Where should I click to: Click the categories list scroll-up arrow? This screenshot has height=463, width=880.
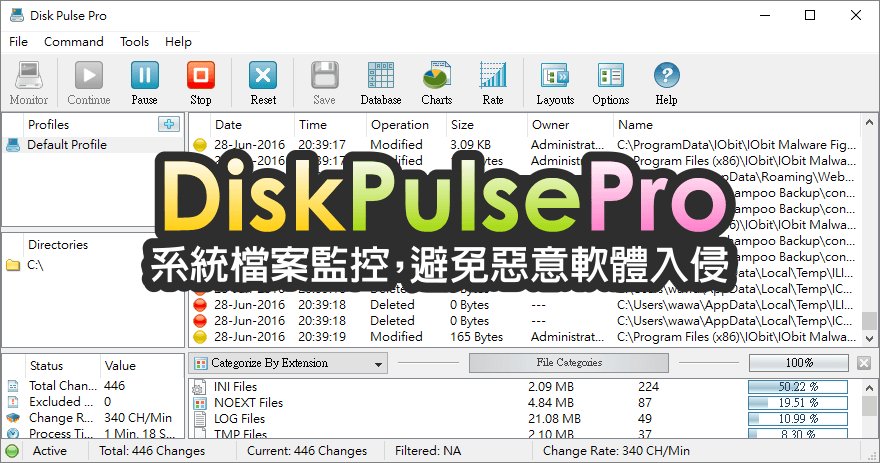[869, 388]
